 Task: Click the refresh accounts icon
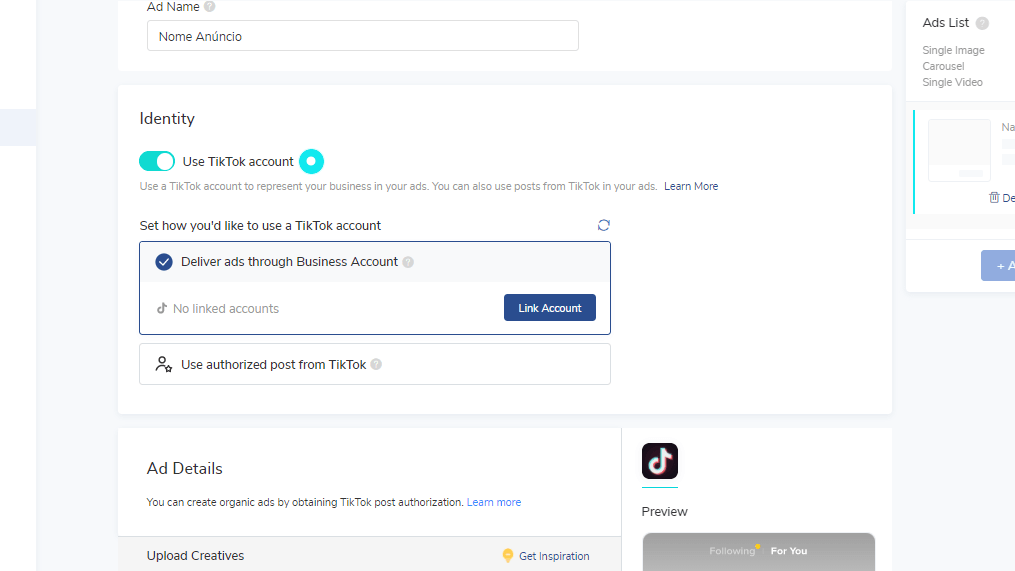coord(603,225)
